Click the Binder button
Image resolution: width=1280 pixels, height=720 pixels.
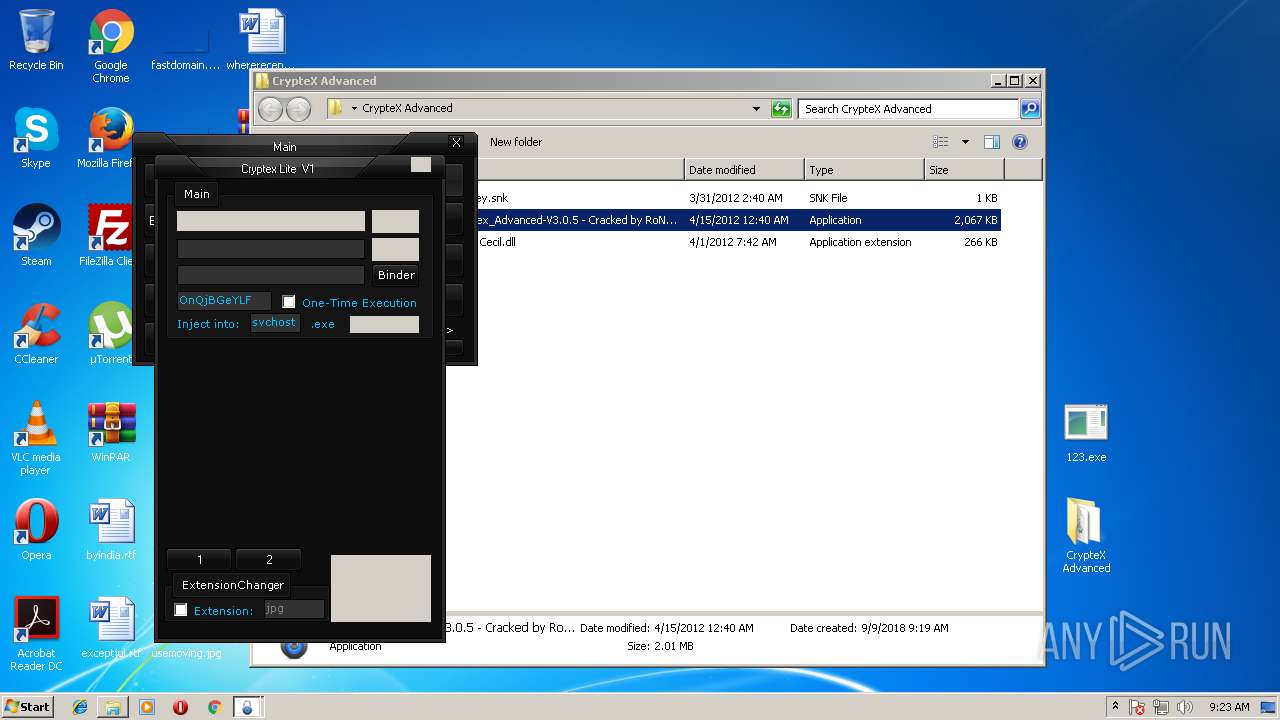point(396,275)
